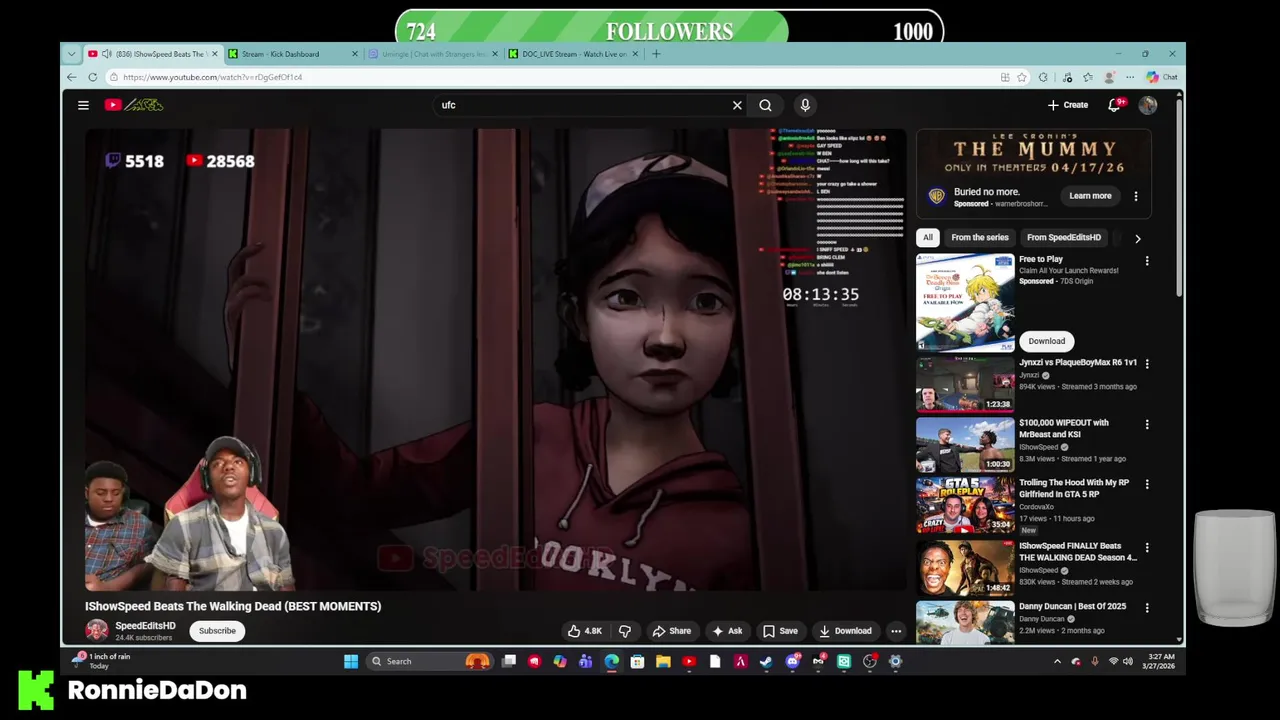This screenshot has height=720, width=1280.
Task: Dislike the video with thumbs down
Action: tap(625, 631)
